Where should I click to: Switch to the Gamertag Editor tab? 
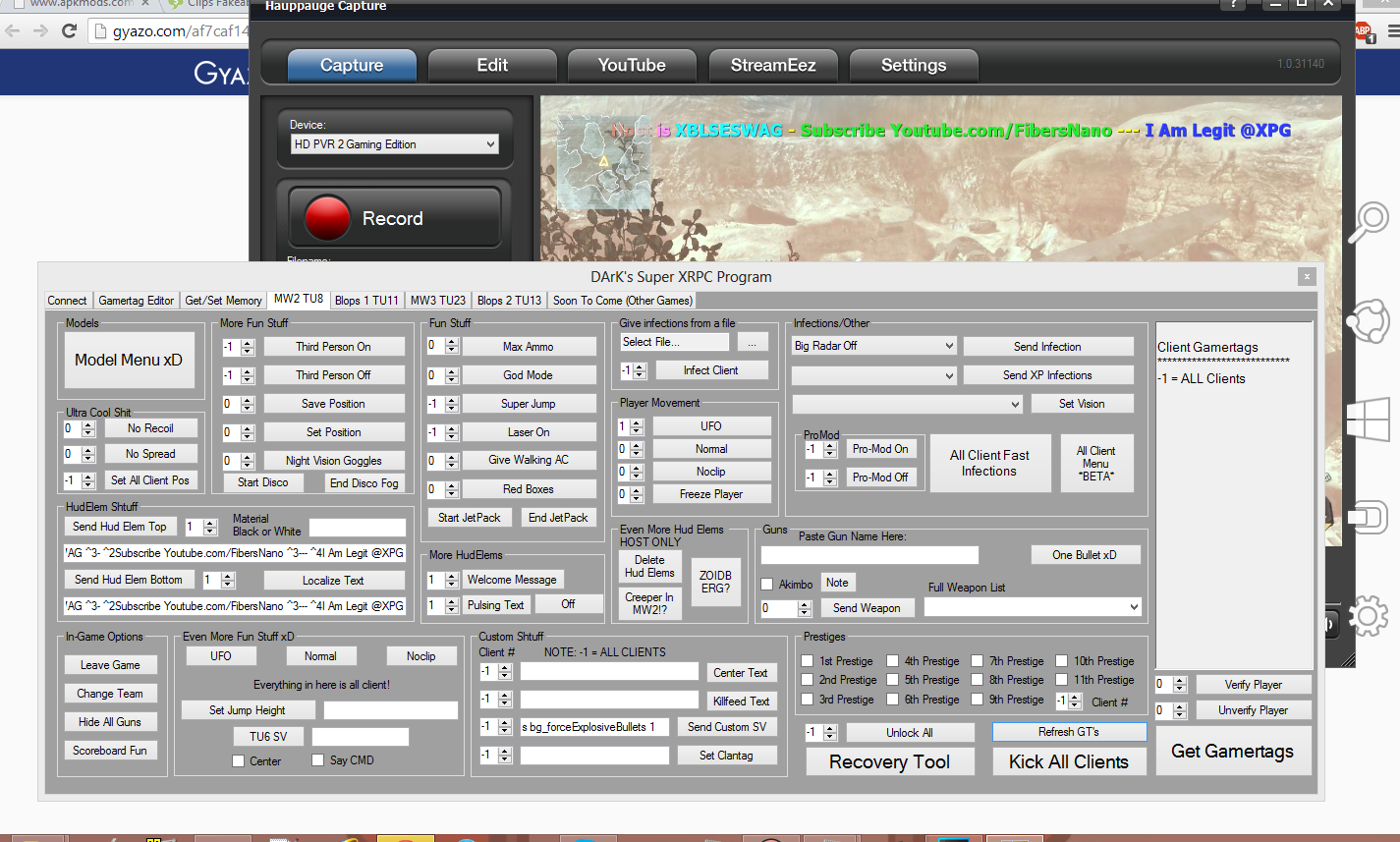click(x=136, y=301)
